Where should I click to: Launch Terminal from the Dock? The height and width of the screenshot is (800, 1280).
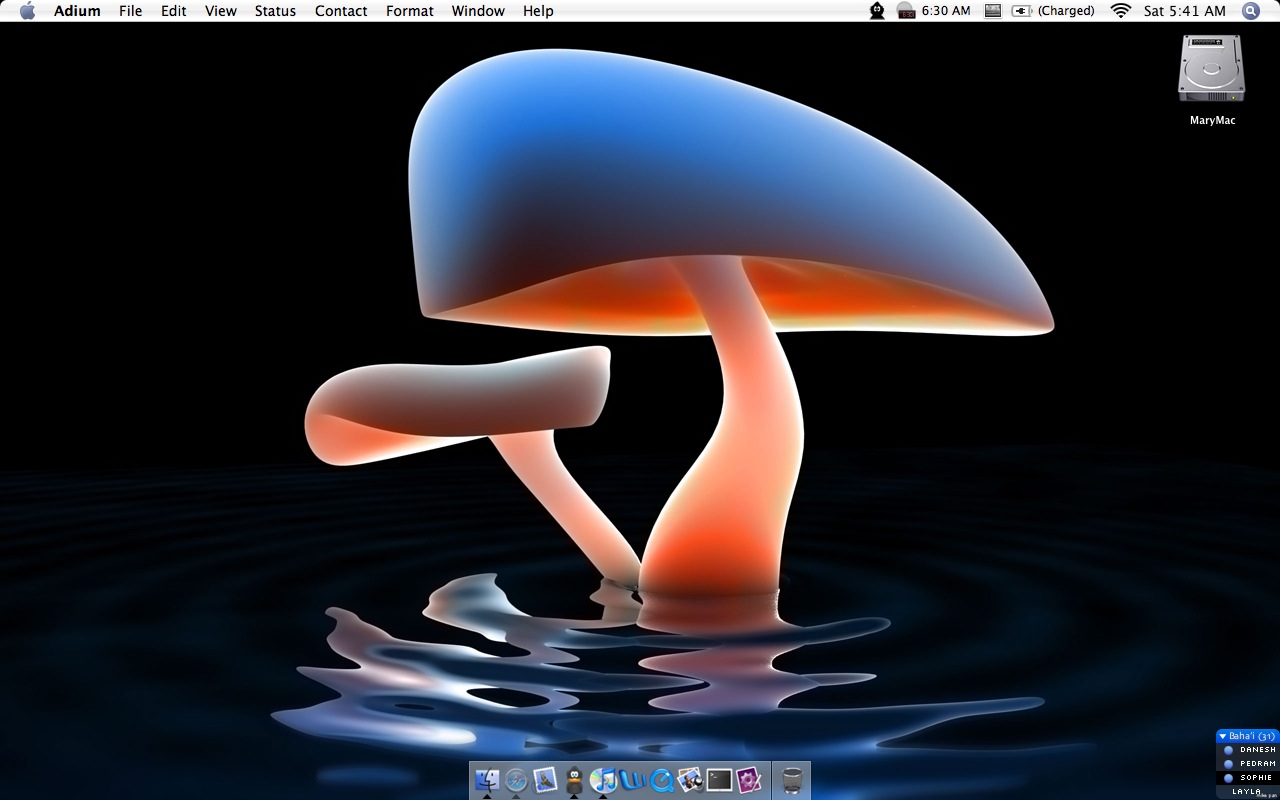click(719, 780)
